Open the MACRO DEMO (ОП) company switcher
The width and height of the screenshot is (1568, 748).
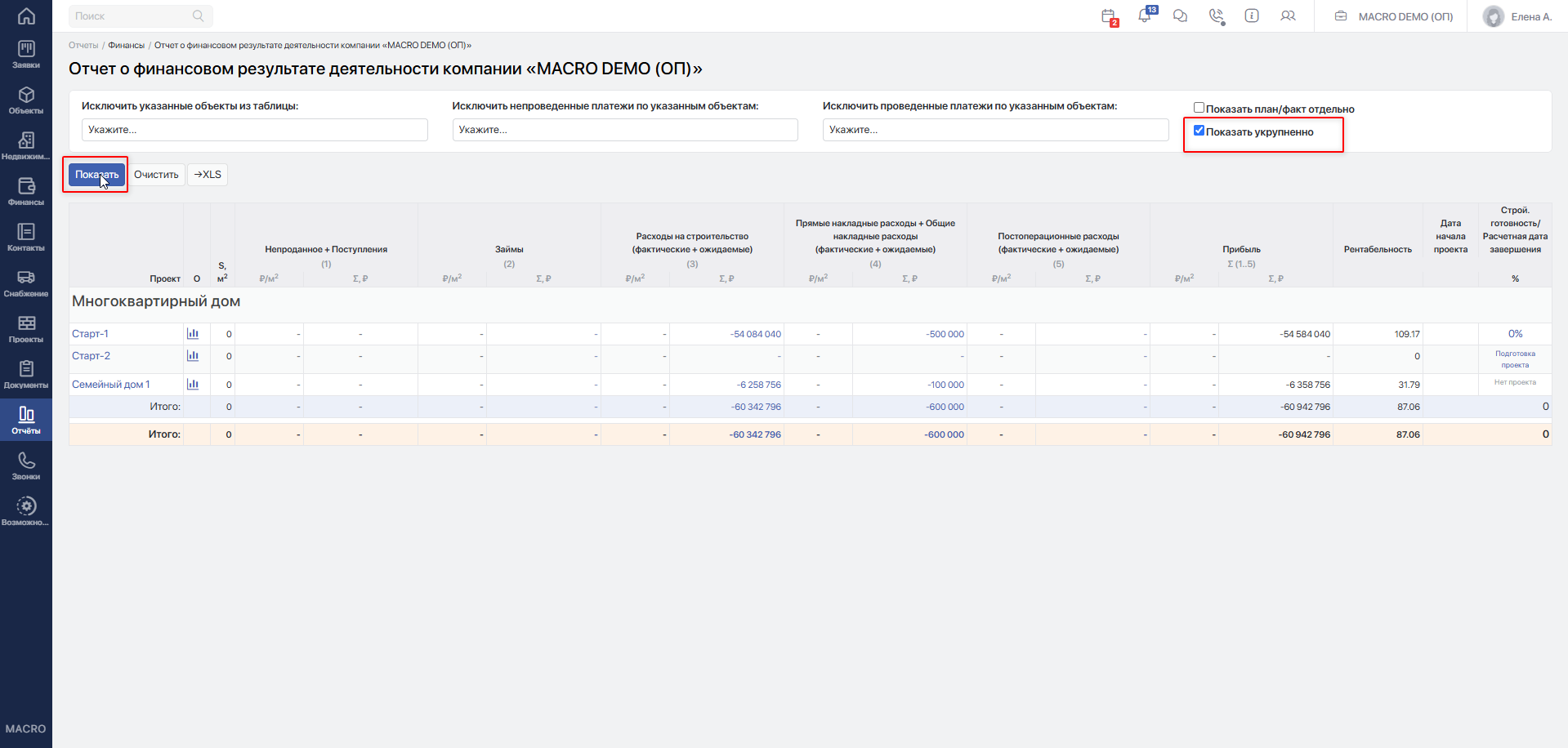coord(1394,16)
